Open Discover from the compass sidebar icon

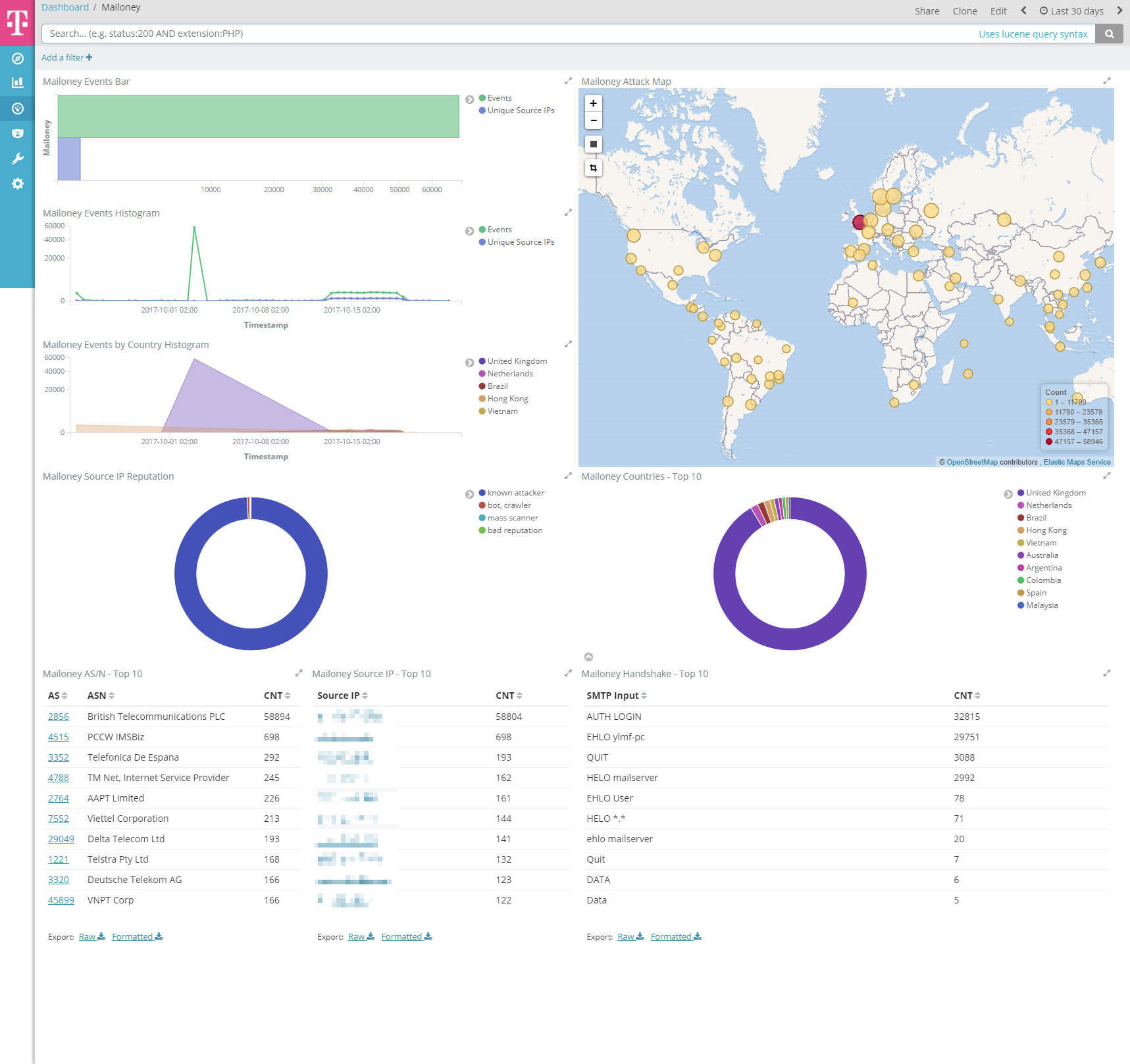tap(18, 59)
